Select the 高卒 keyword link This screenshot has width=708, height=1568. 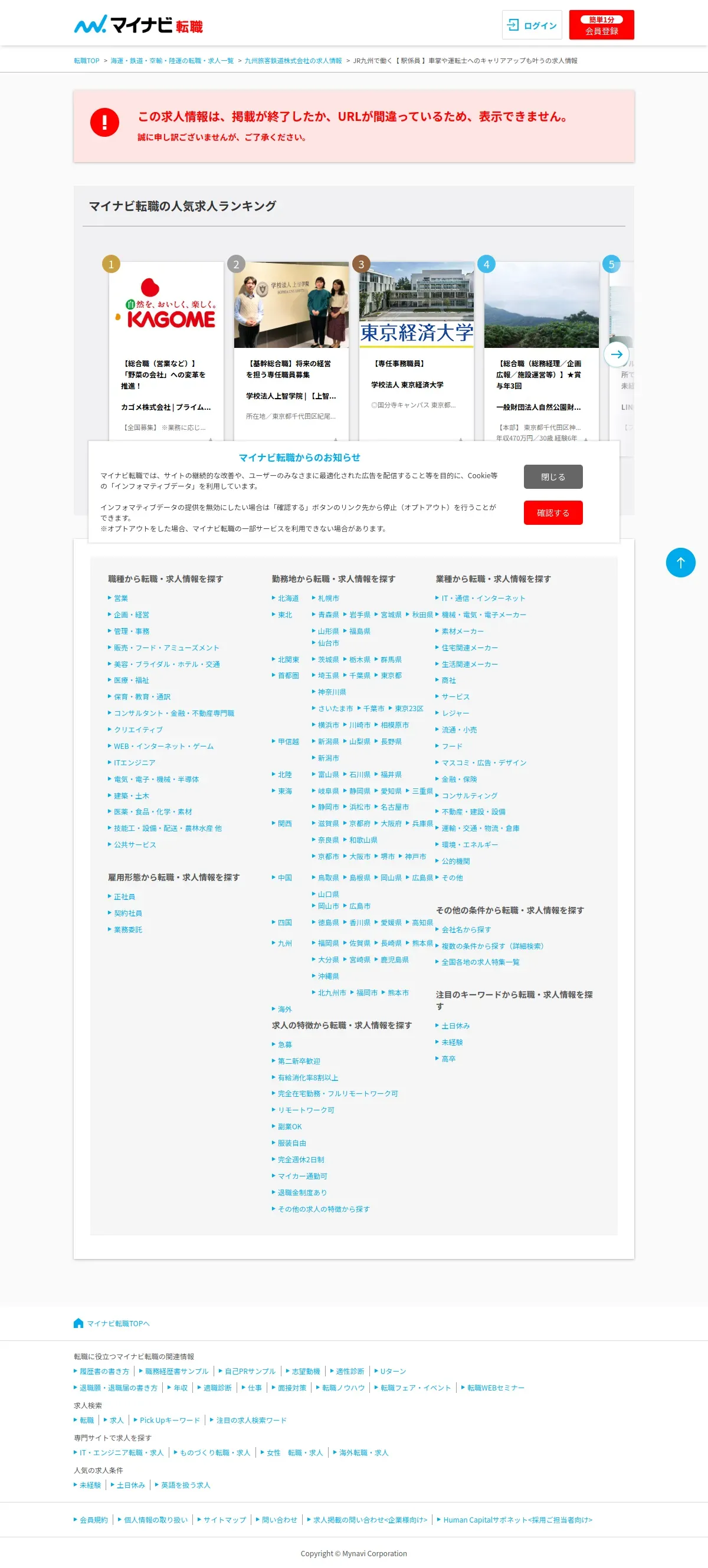click(x=448, y=1059)
